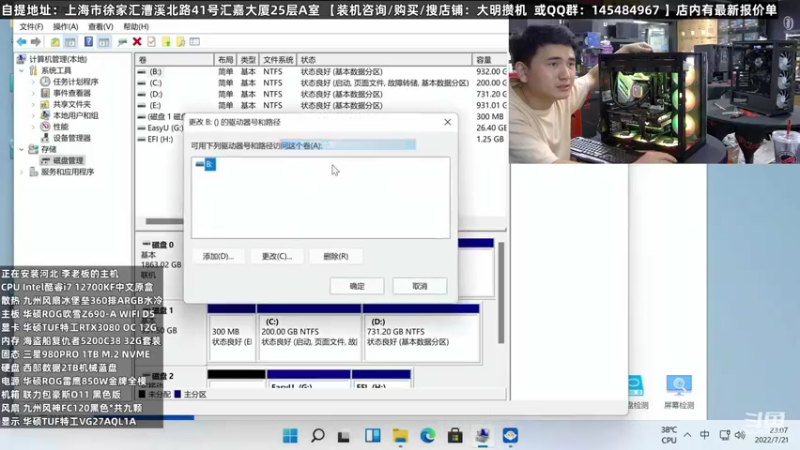This screenshot has height=450, width=800.
Task: Open the 屏幕检测 desktop shortcut
Action: point(679,392)
